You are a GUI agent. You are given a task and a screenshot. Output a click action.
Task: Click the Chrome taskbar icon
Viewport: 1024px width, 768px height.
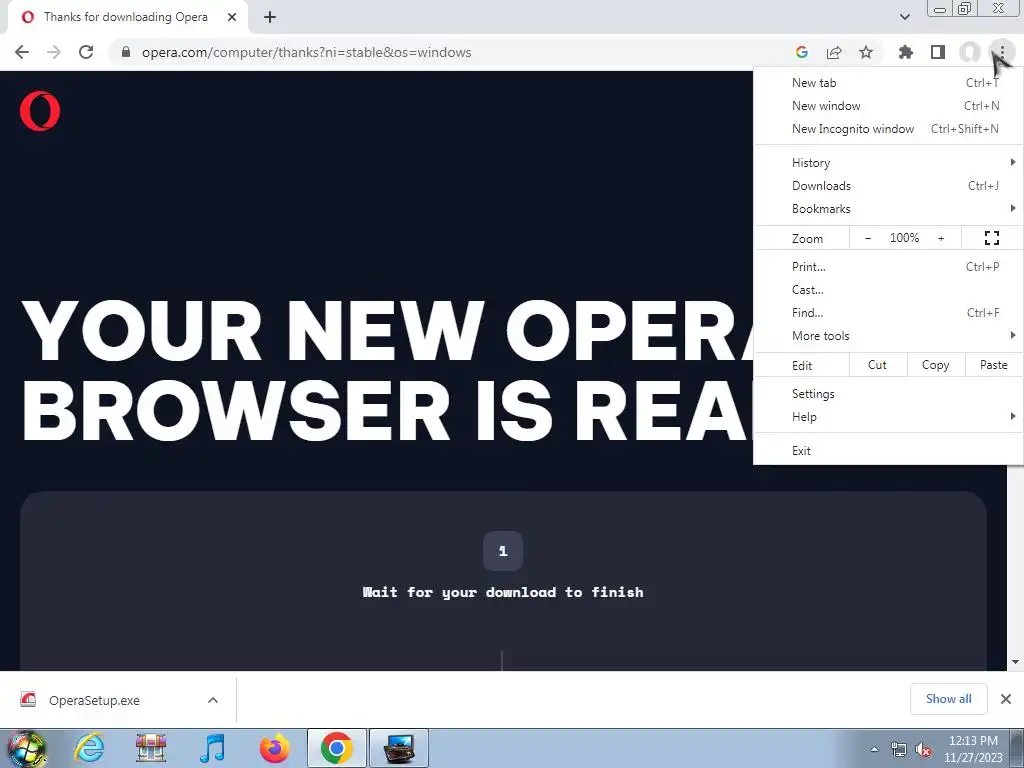336,748
